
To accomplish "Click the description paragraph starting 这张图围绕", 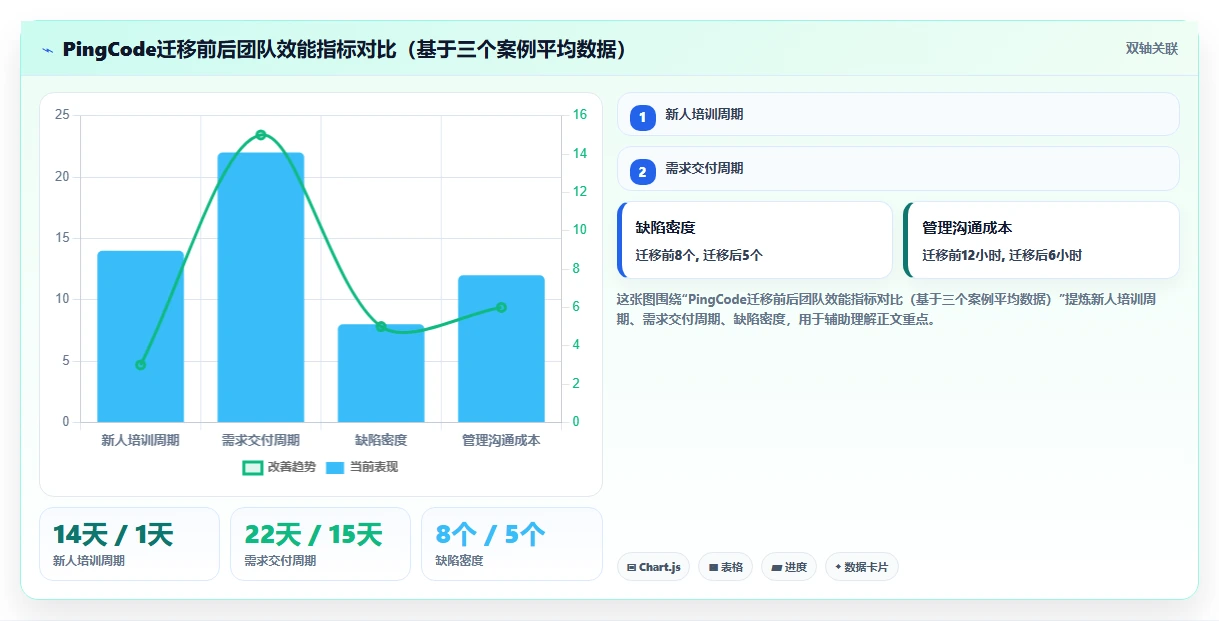I will [886, 309].
